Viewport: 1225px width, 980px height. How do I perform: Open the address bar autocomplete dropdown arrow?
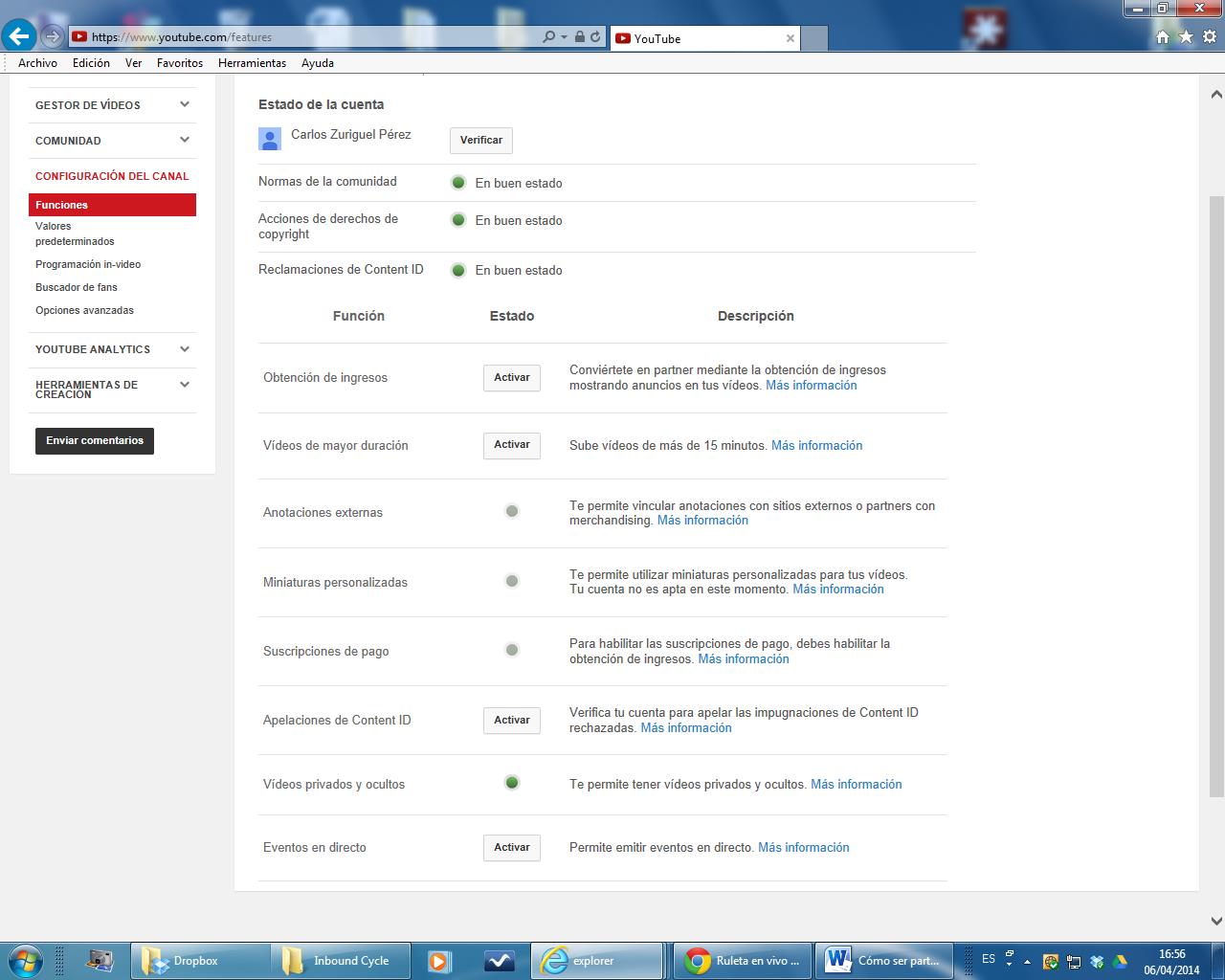563,37
